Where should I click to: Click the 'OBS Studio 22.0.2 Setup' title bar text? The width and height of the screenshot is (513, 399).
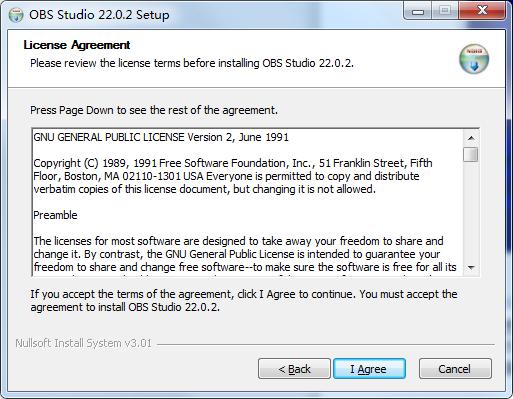(x=99, y=15)
